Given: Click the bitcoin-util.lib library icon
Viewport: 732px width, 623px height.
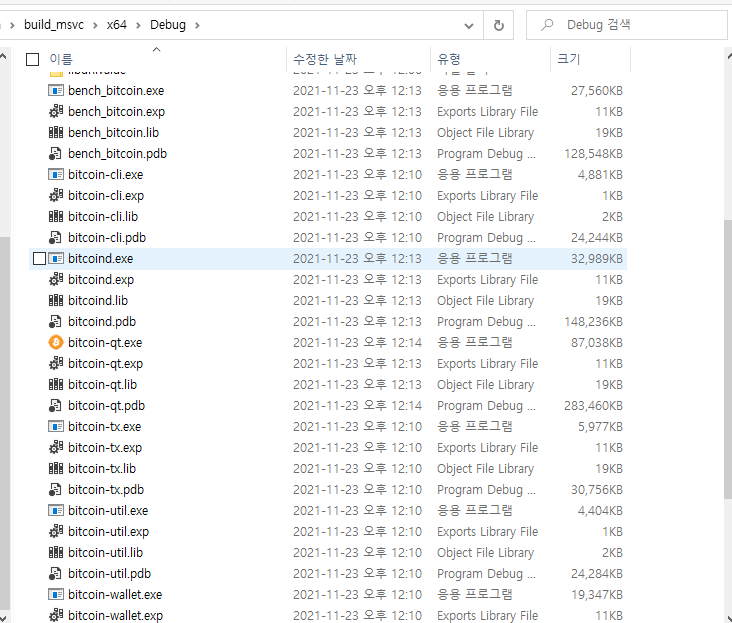Looking at the screenshot, I should 56,552.
